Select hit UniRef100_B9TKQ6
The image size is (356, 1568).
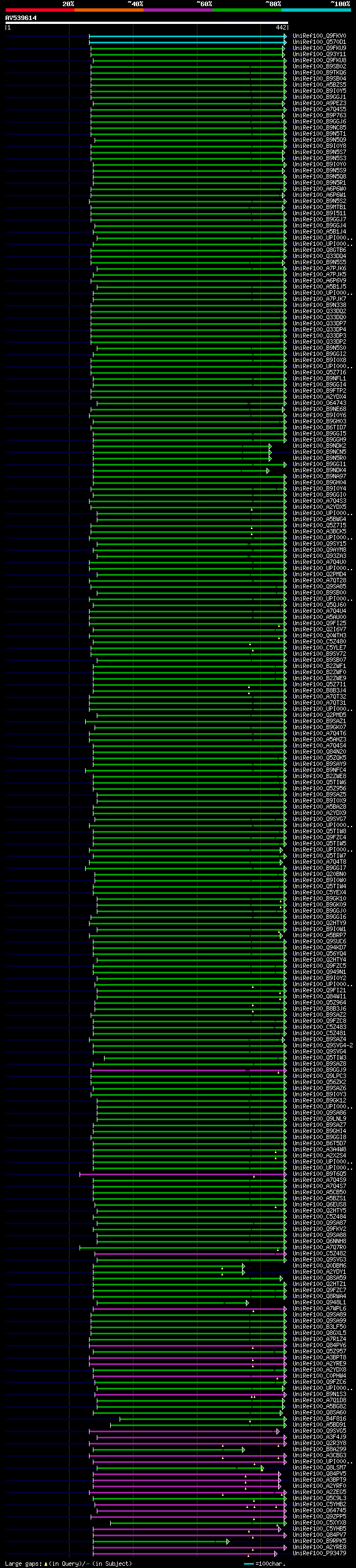point(319,72)
